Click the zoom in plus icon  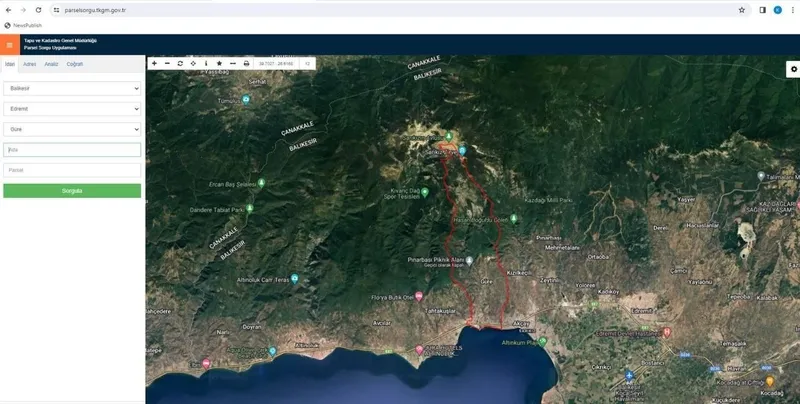coord(154,63)
